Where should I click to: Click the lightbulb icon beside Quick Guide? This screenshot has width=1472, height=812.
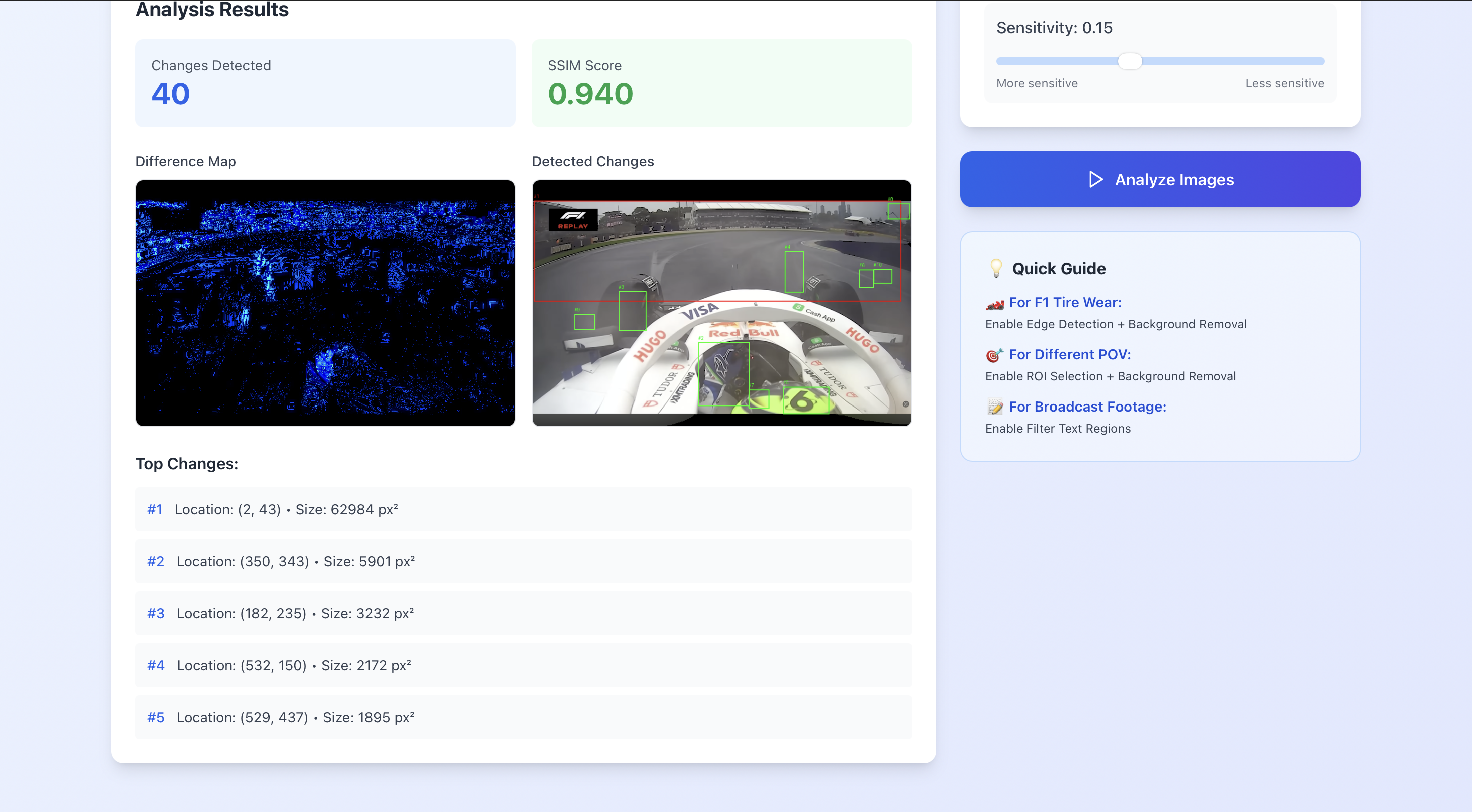coord(995,268)
